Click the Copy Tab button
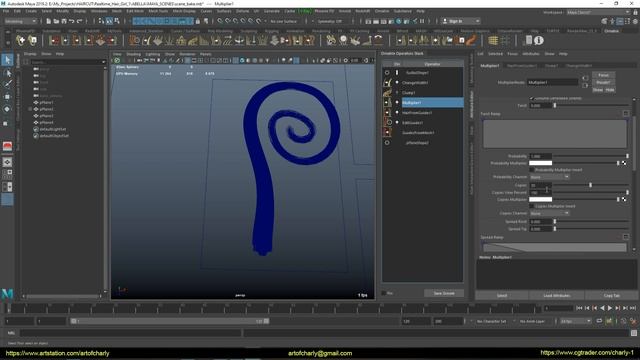The height and width of the screenshot is (360, 640). pos(611,296)
